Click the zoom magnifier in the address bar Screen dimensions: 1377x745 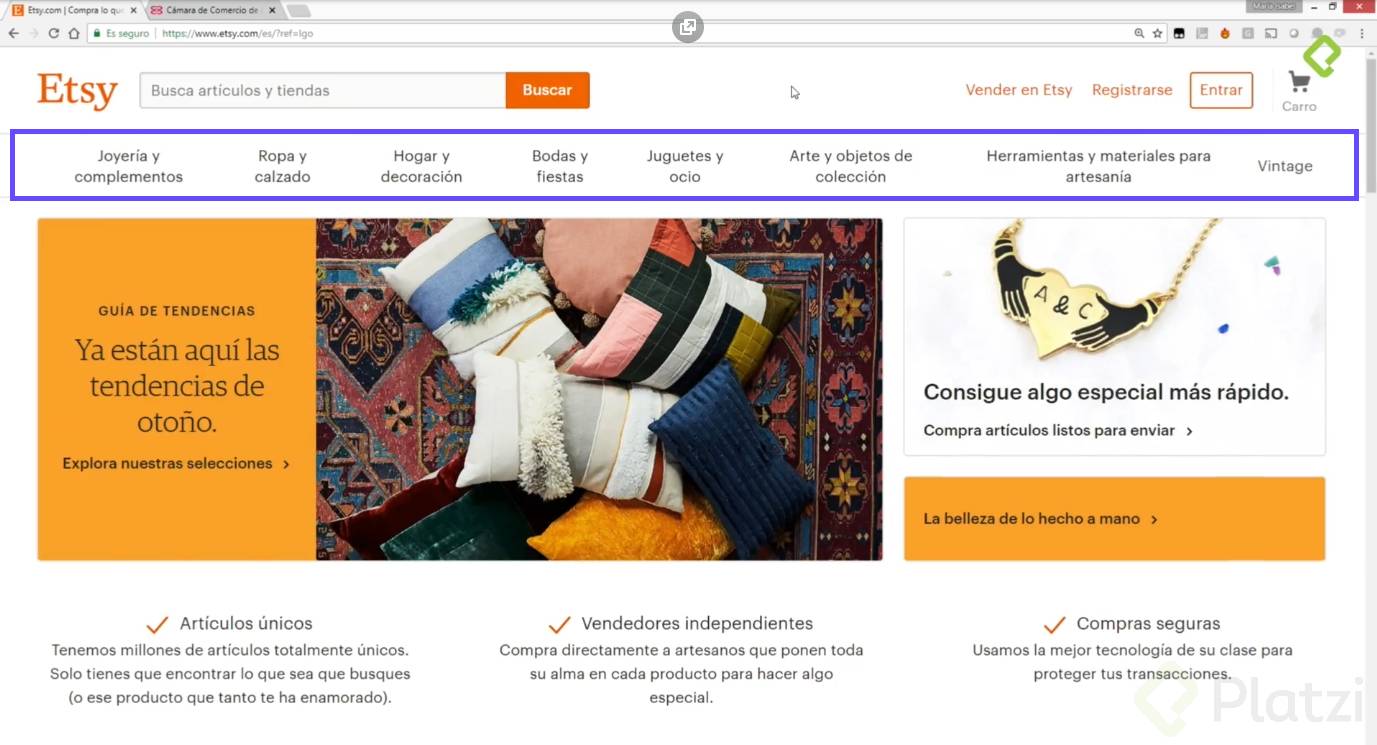1139,33
